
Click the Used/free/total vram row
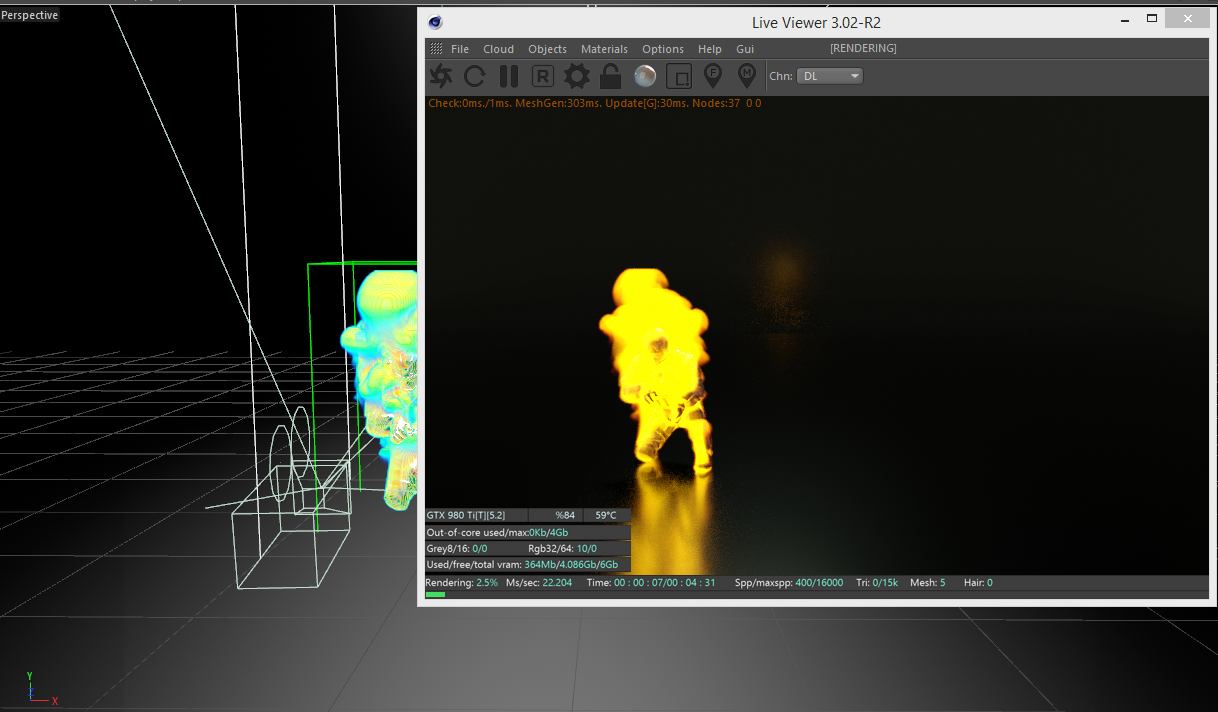coord(528,564)
